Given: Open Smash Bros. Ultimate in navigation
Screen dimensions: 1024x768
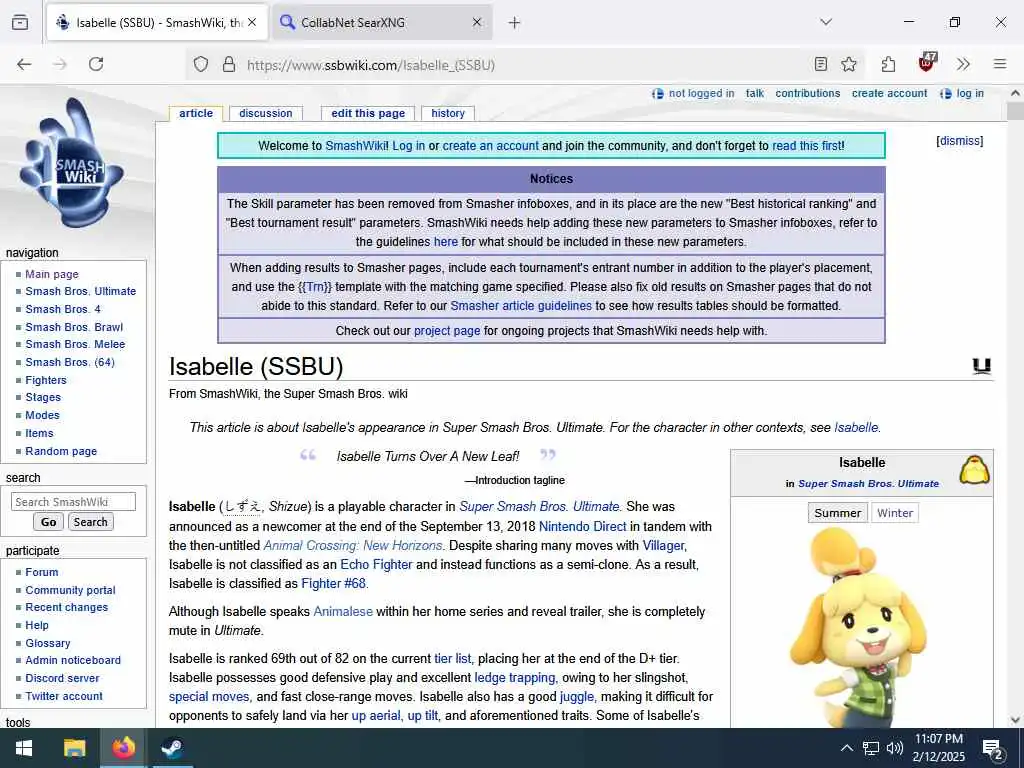Looking at the screenshot, I should [x=80, y=291].
